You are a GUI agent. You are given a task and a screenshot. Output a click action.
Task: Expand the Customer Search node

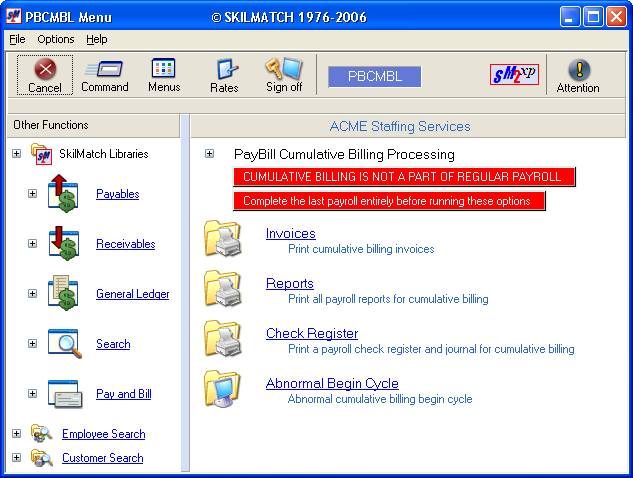16,458
